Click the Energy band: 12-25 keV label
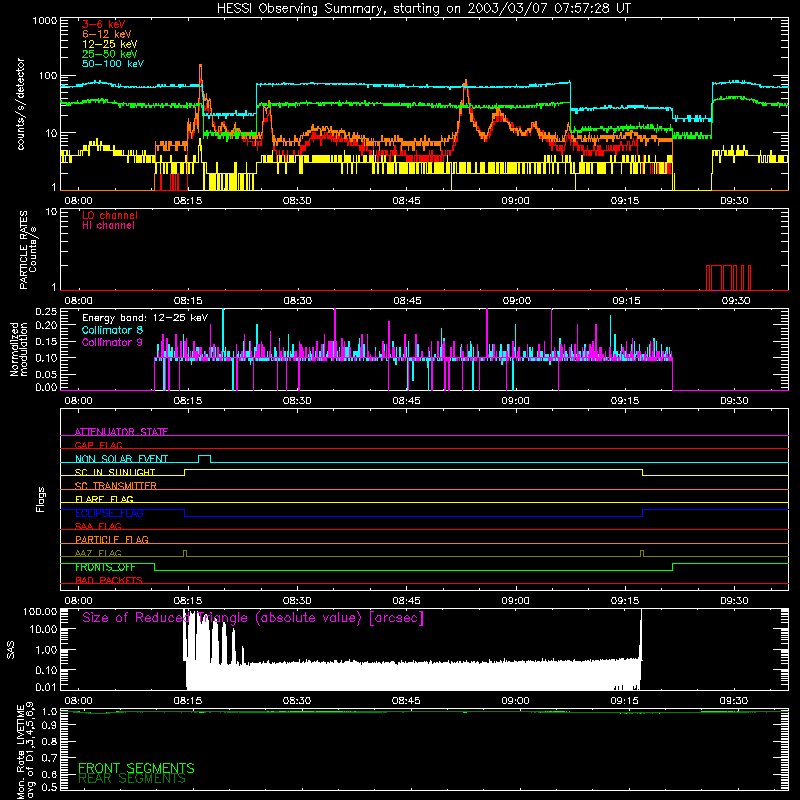Image resolution: width=800 pixels, height=800 pixels. coord(145,318)
